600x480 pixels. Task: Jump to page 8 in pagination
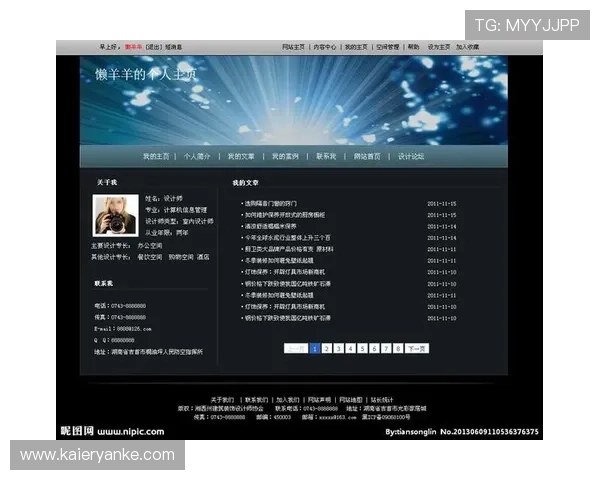click(x=398, y=348)
